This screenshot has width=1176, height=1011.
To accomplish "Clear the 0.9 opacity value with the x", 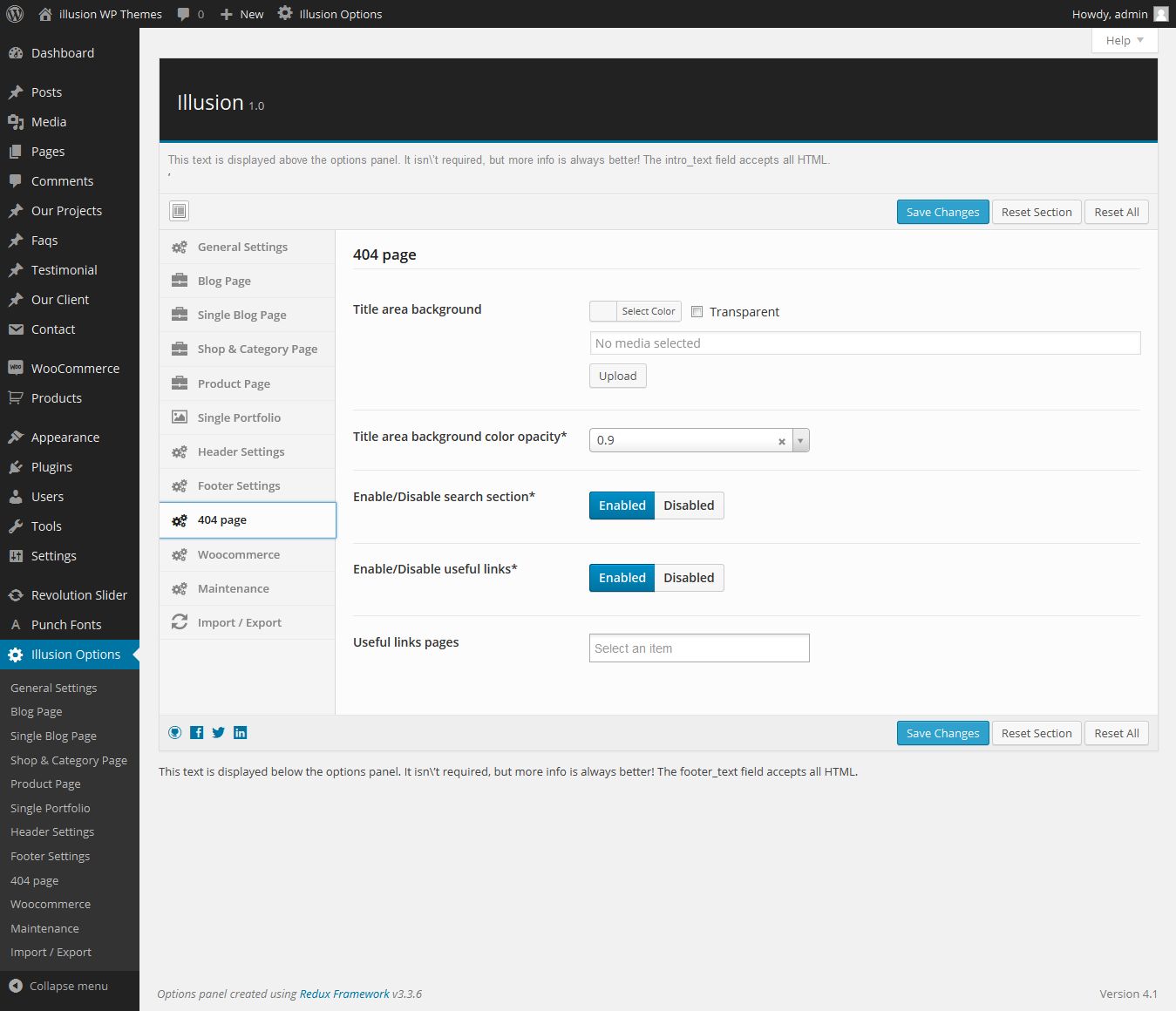I will (782, 441).
